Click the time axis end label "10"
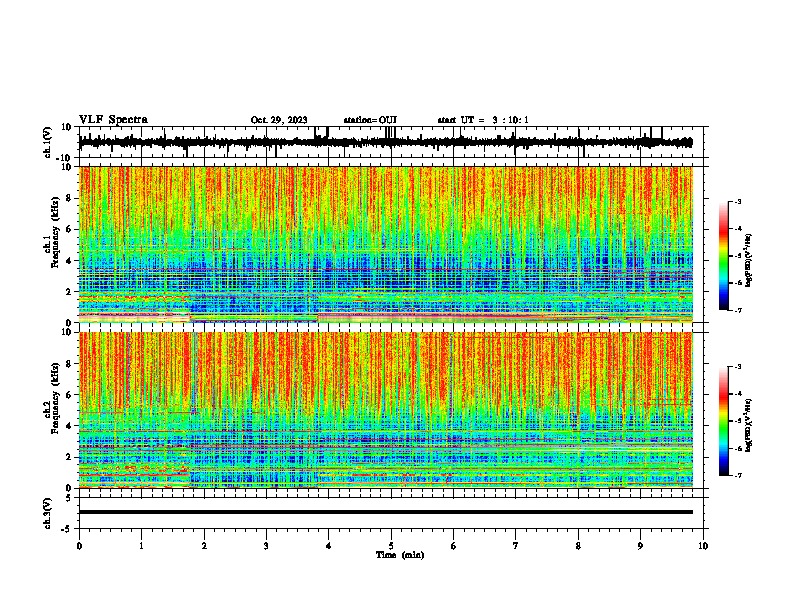This screenshot has width=792, height=612. (703, 546)
